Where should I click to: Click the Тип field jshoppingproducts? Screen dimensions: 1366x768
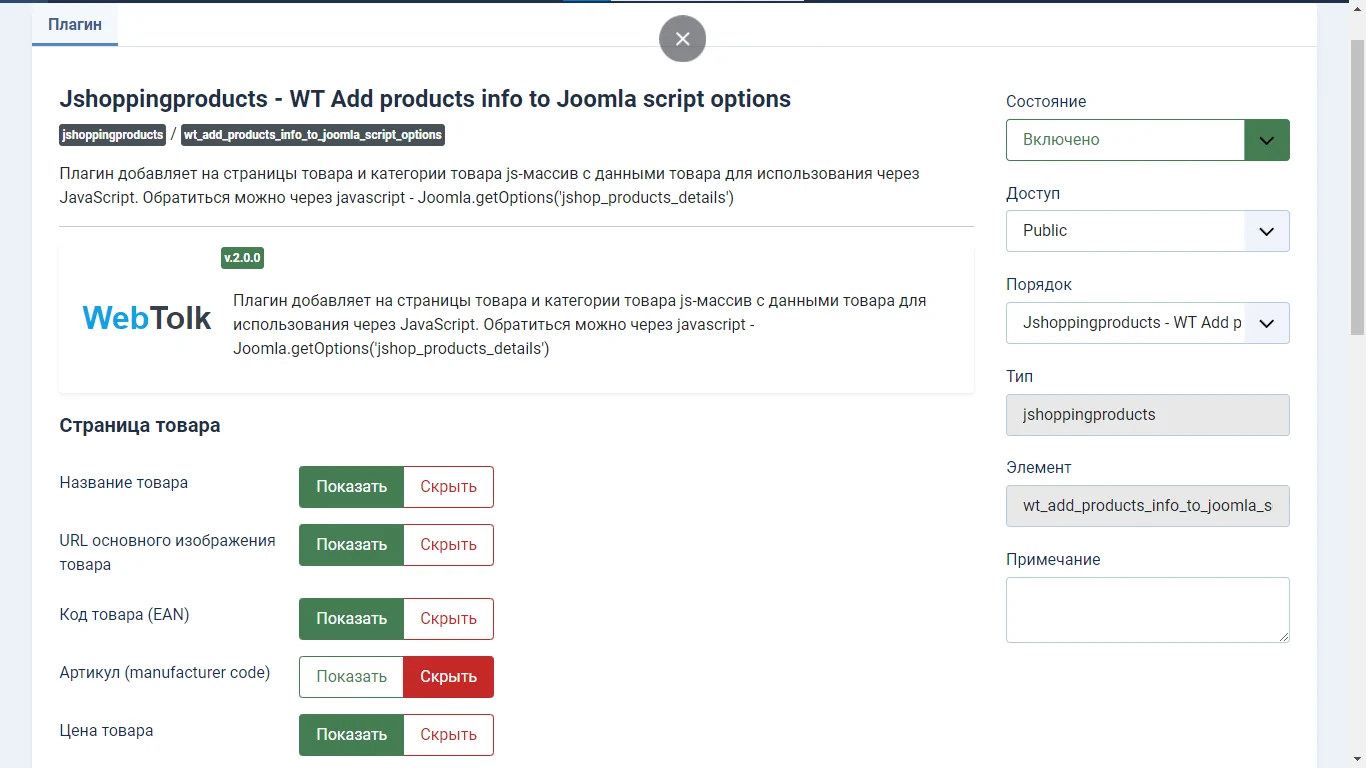(1147, 415)
